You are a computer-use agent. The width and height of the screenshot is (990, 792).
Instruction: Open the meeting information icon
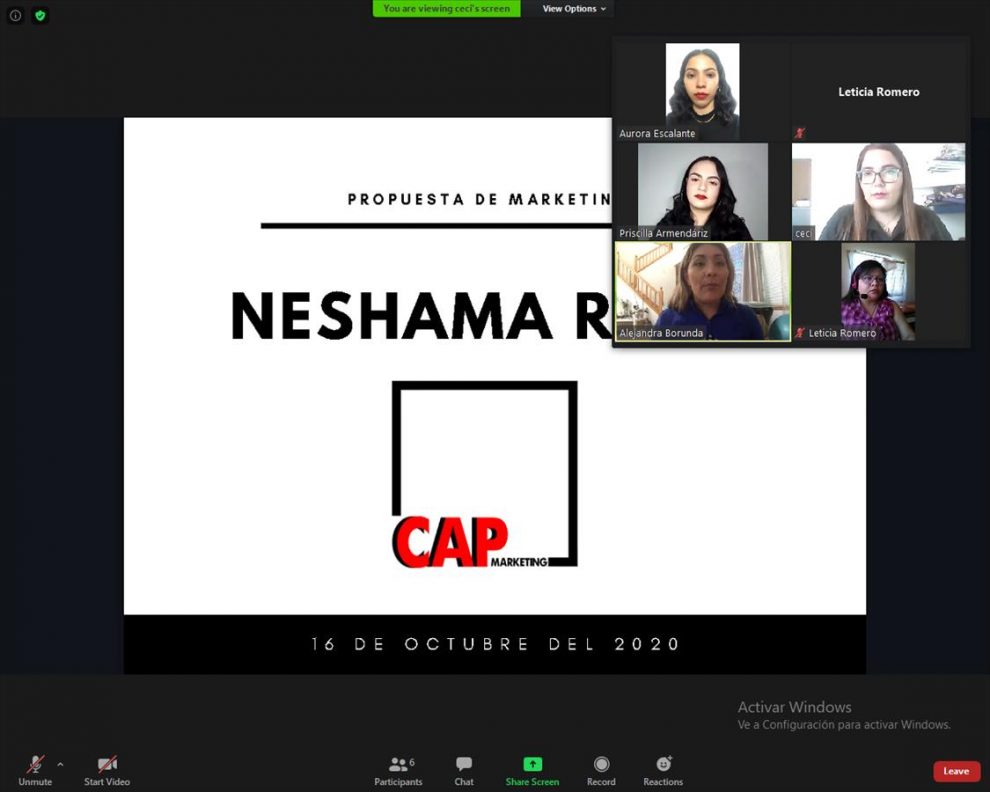coord(15,16)
